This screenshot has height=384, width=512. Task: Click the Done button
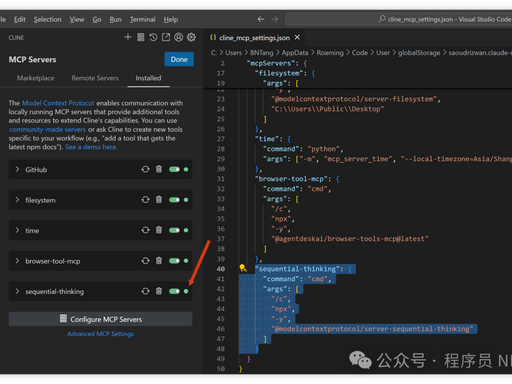179,59
